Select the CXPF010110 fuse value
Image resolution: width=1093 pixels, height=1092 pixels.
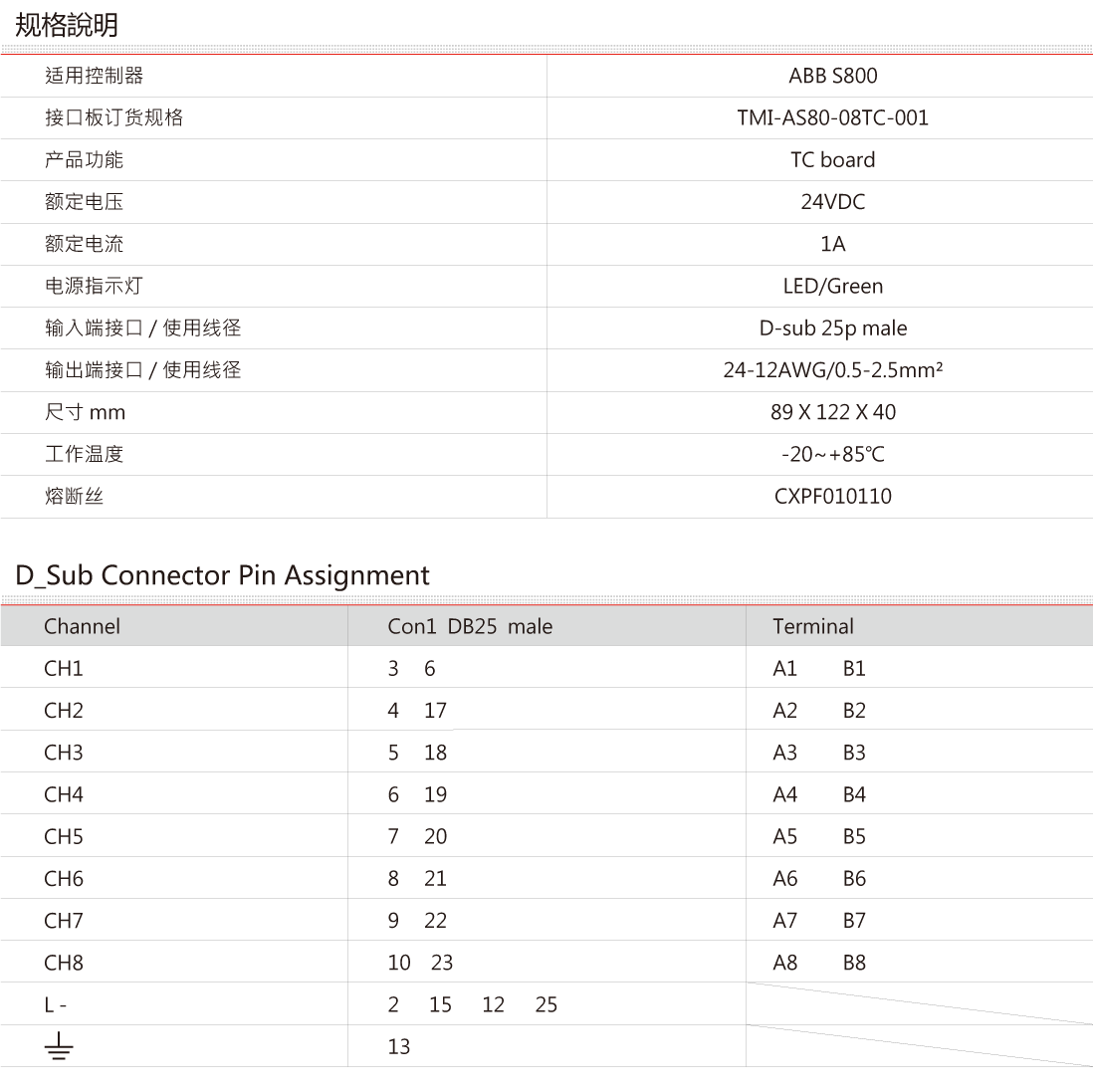point(832,496)
